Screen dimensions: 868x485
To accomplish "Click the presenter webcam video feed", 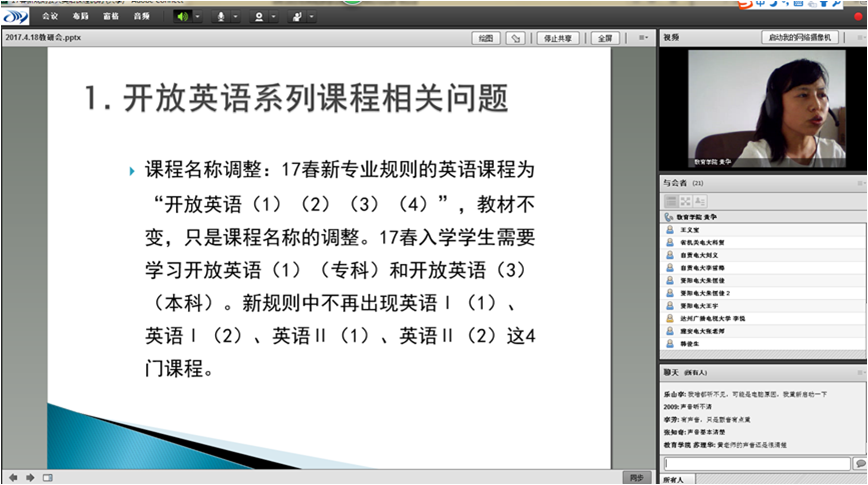I will [766, 109].
